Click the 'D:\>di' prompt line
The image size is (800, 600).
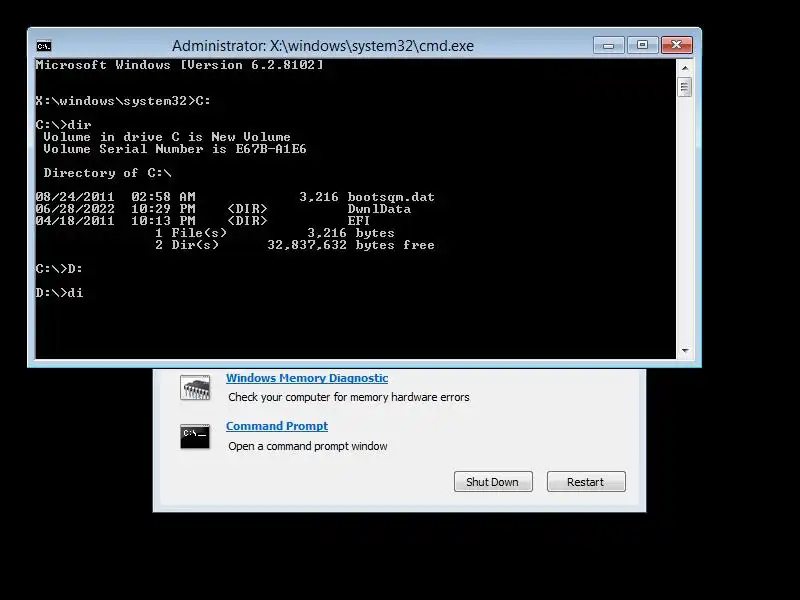(x=59, y=293)
